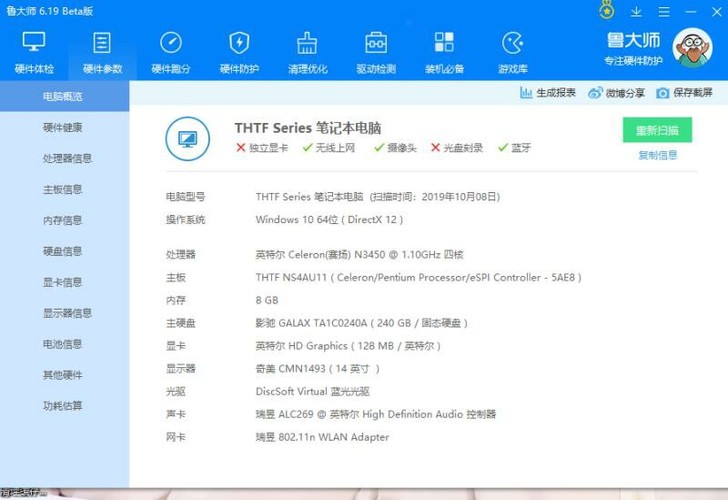
Task: Select 硬盘信息 in the sidebar
Action: [x=65, y=251]
